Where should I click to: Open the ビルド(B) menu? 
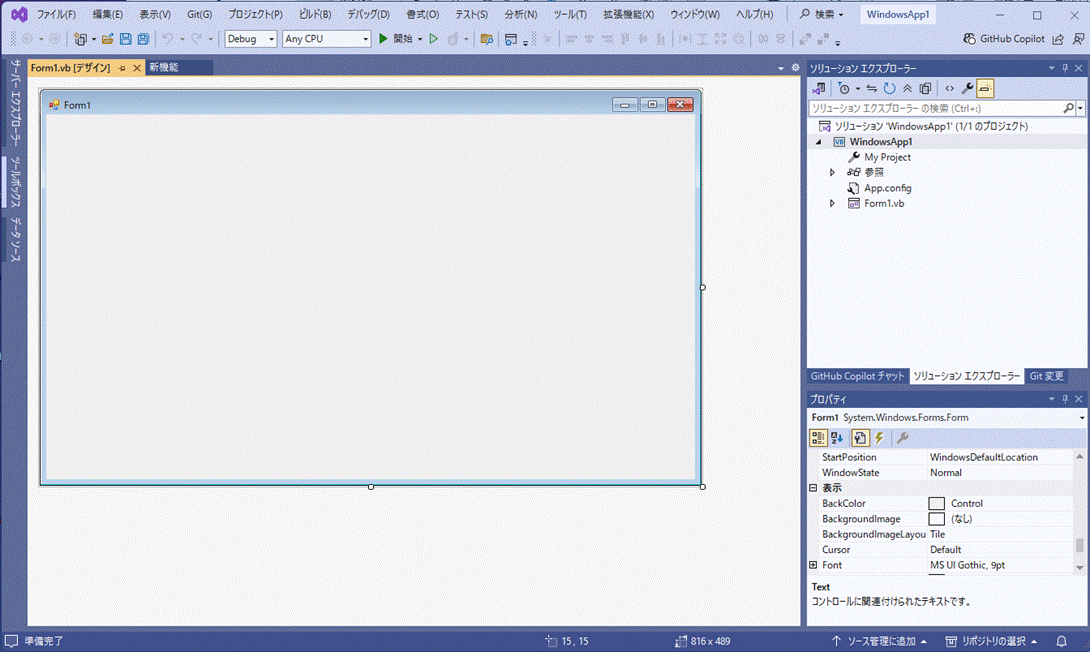pos(315,15)
